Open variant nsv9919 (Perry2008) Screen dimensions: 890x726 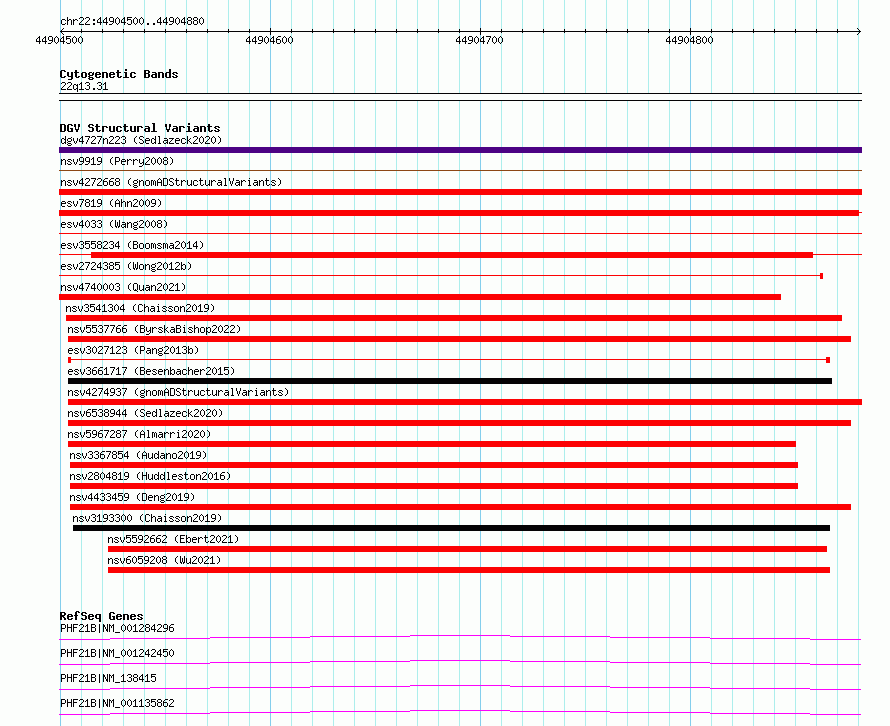(117, 161)
